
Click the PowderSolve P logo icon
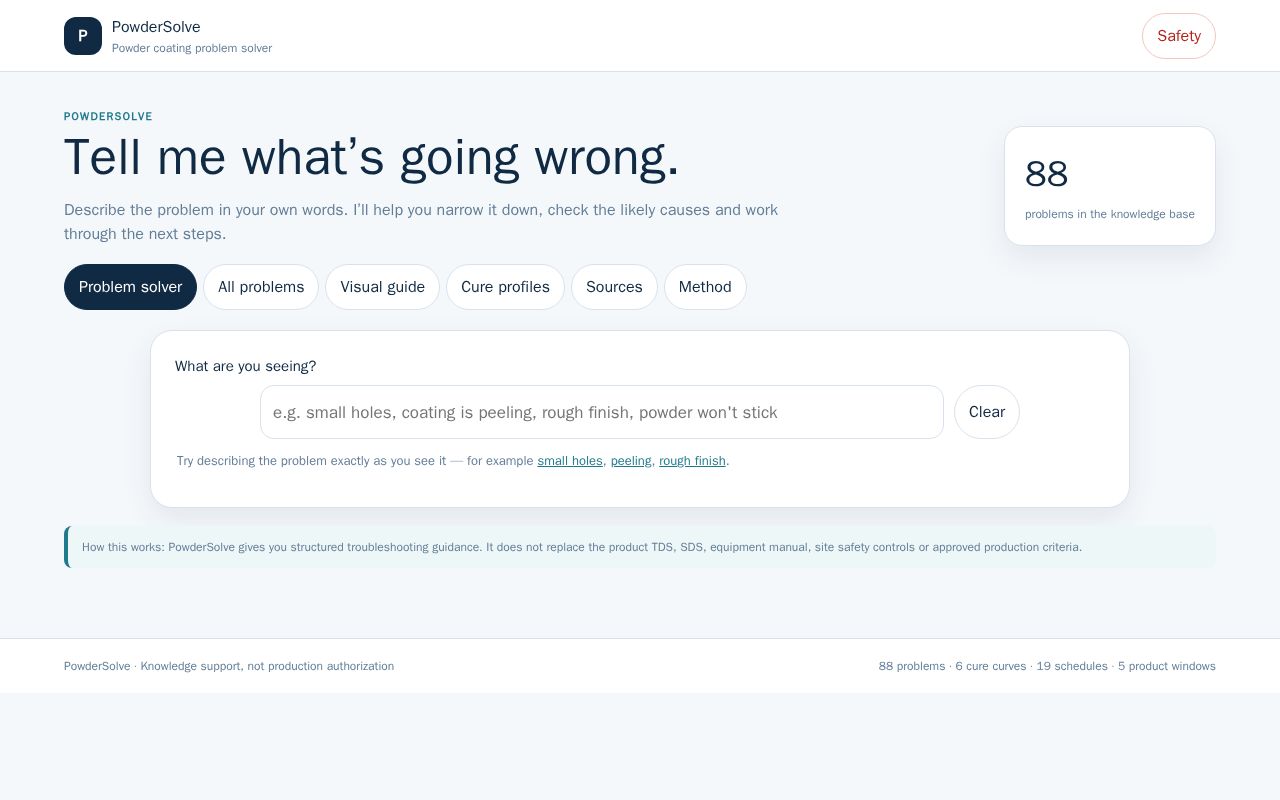point(83,36)
